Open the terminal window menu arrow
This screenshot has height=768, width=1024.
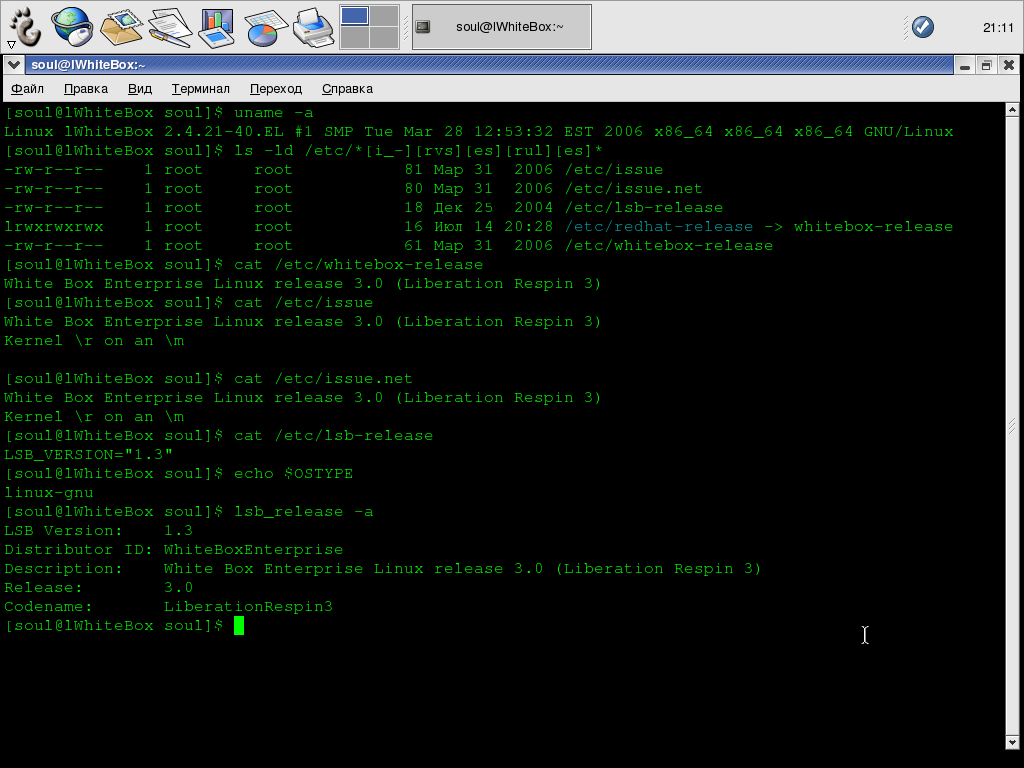[x=13, y=65]
